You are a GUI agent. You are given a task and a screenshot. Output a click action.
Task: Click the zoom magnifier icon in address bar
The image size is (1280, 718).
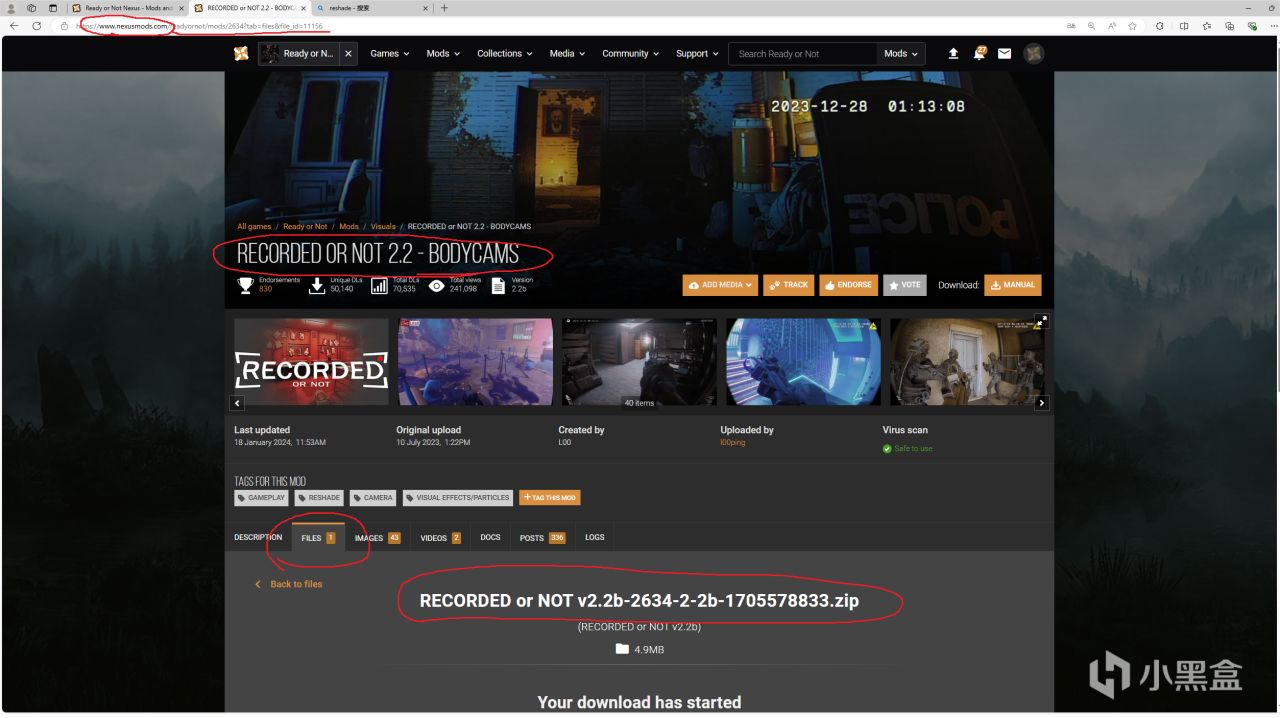(x=1092, y=25)
